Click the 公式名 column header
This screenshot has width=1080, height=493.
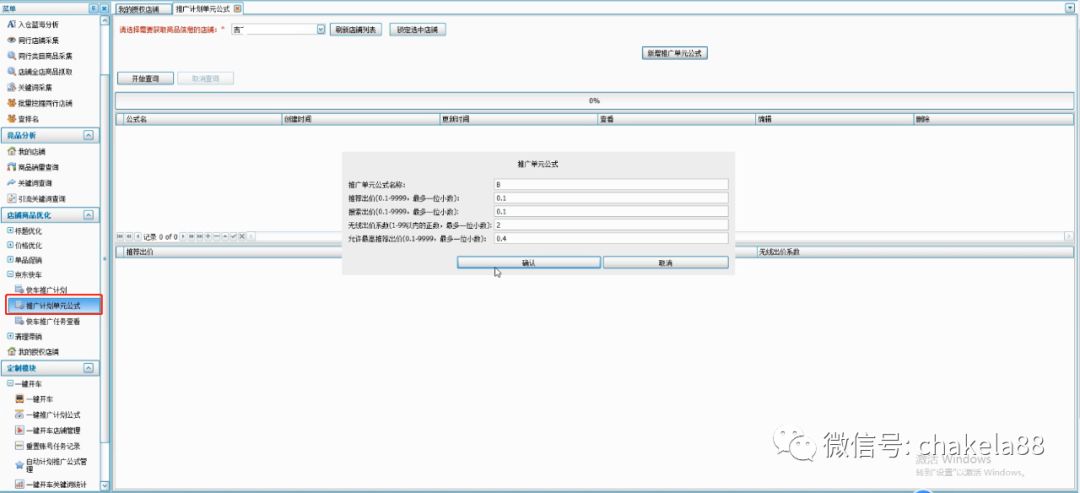click(x=202, y=119)
